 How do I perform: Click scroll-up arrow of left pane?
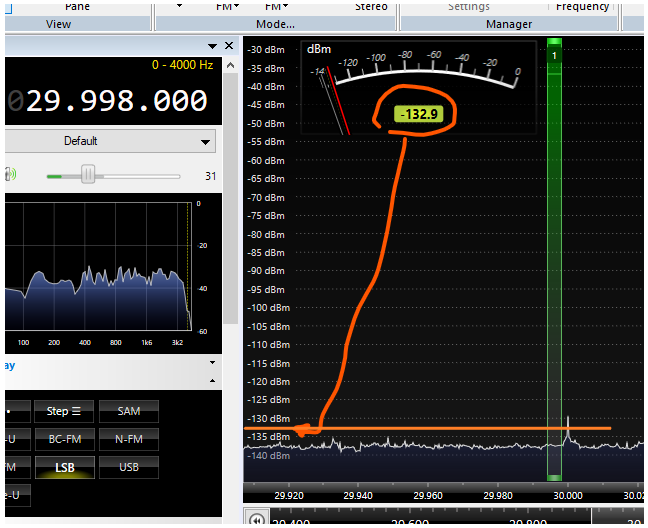click(231, 65)
